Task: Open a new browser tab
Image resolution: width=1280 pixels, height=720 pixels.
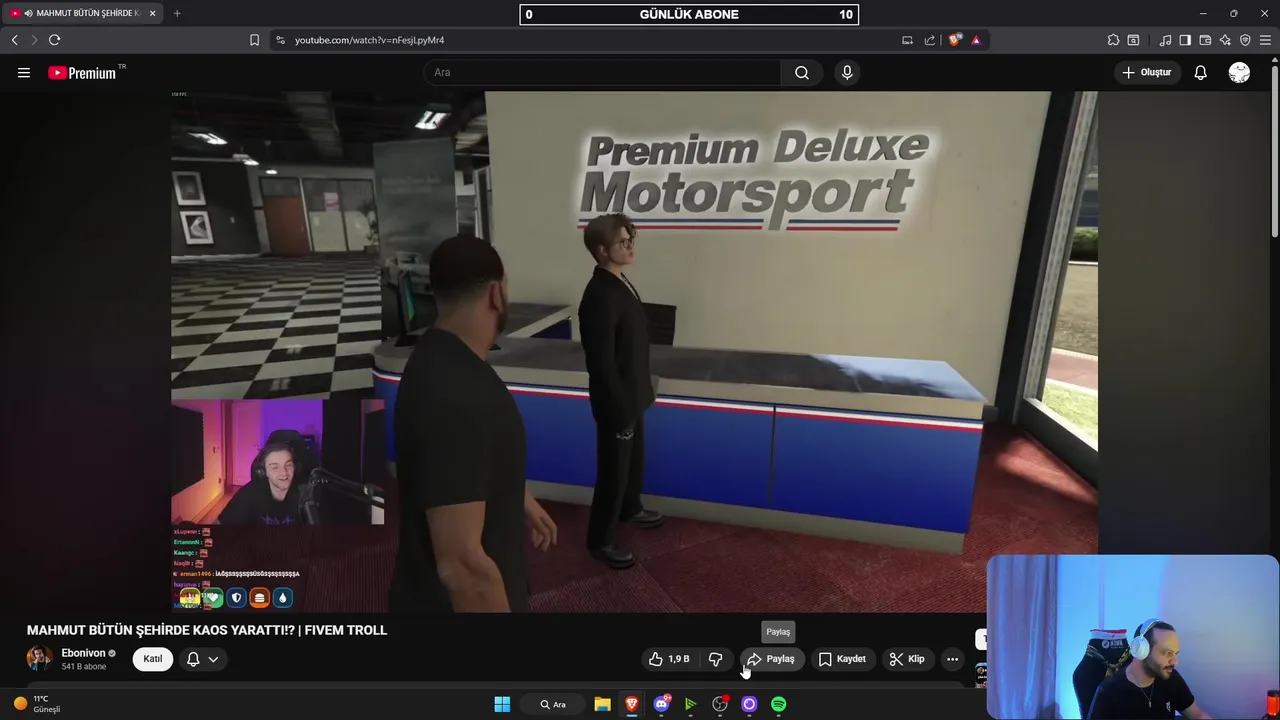Action: tap(177, 13)
